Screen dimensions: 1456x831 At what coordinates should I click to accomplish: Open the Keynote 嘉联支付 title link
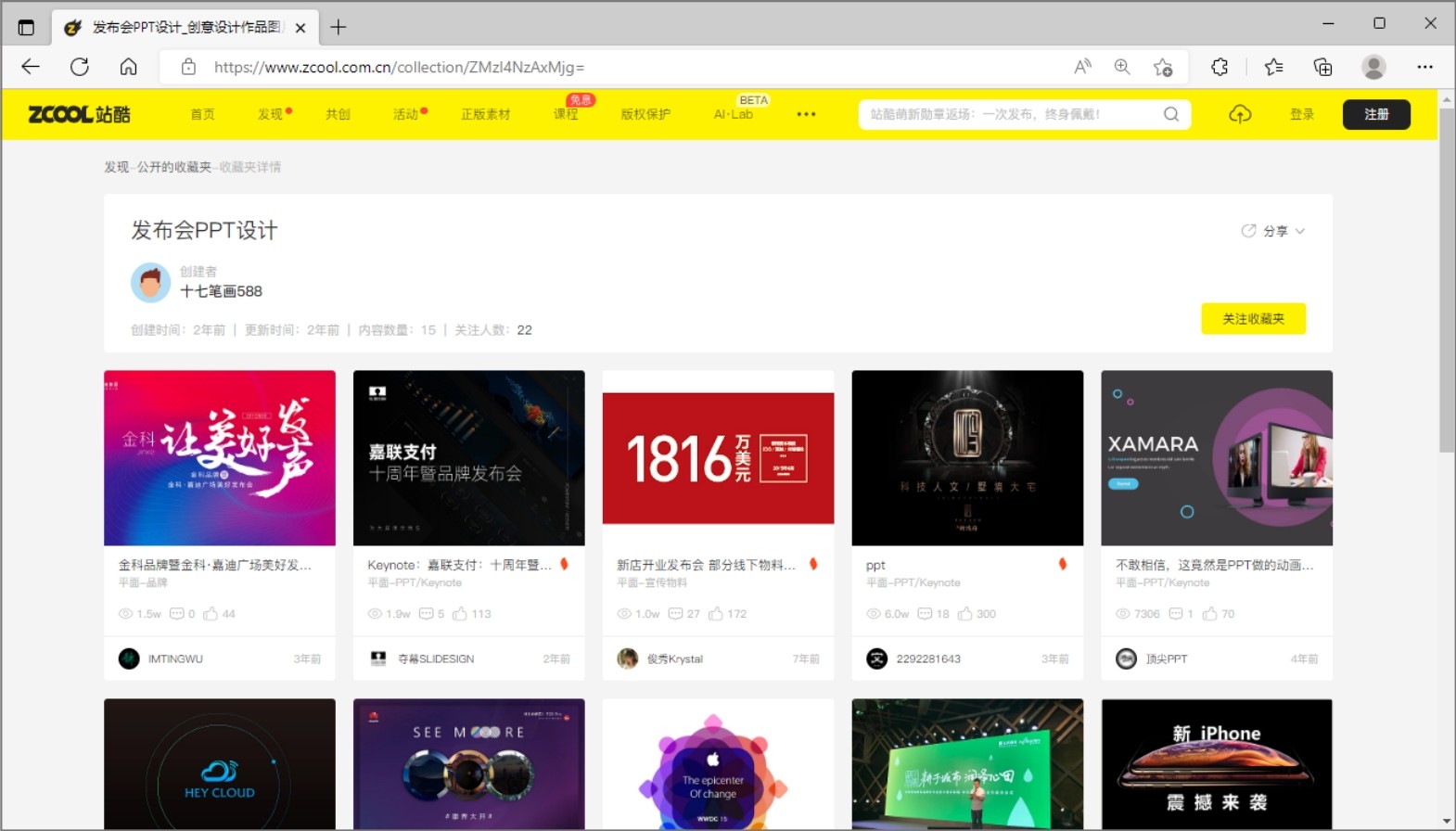pos(459,565)
